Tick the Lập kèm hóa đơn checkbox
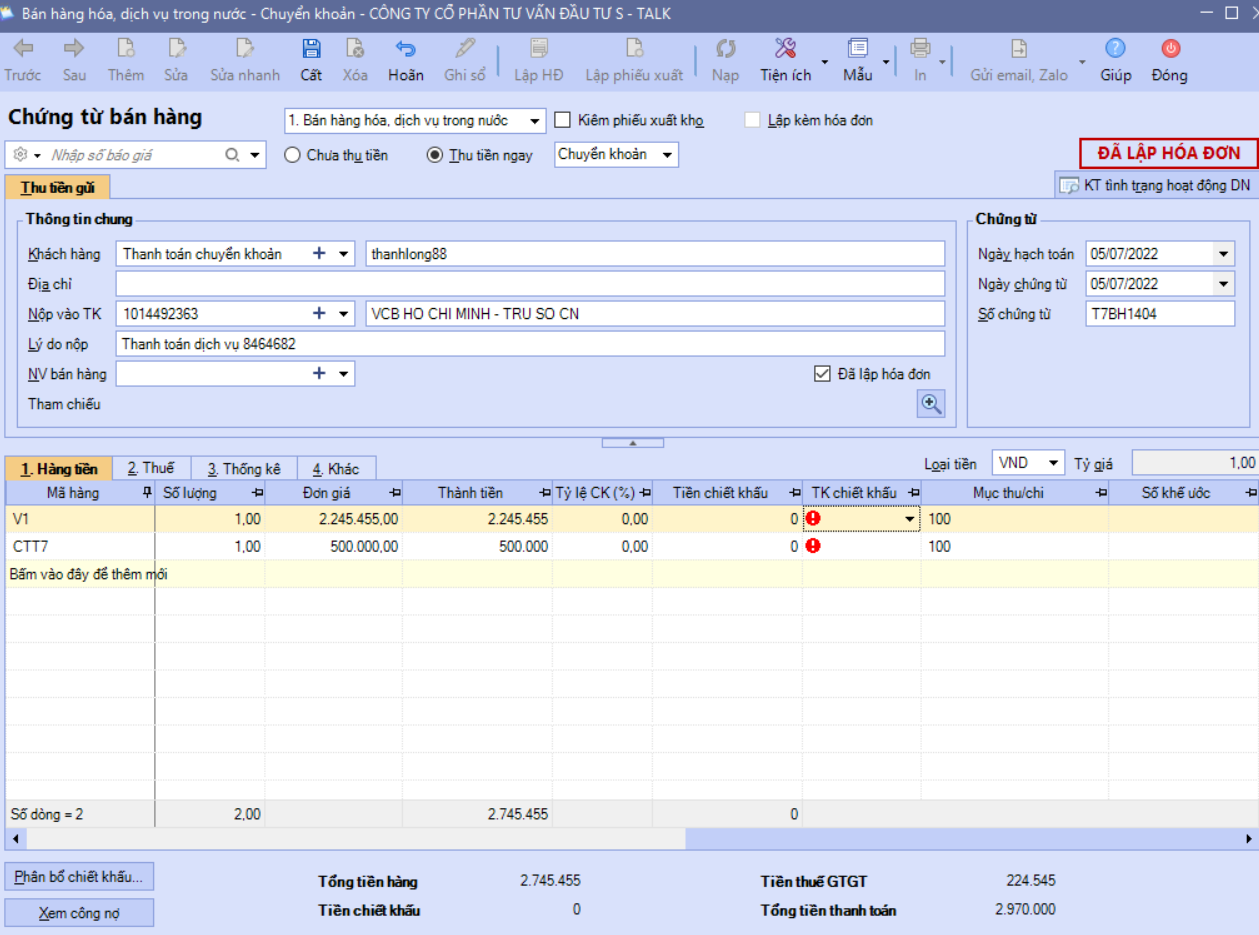Screen dimensions: 1259x935 (752, 120)
